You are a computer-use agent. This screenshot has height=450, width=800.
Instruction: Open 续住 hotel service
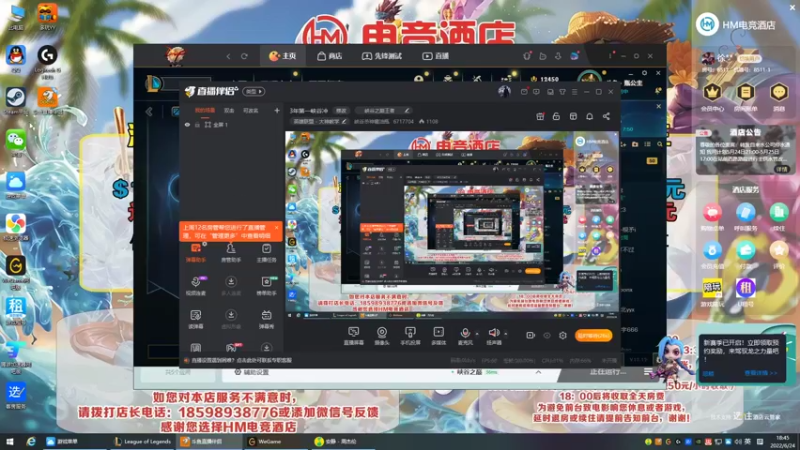point(779,217)
